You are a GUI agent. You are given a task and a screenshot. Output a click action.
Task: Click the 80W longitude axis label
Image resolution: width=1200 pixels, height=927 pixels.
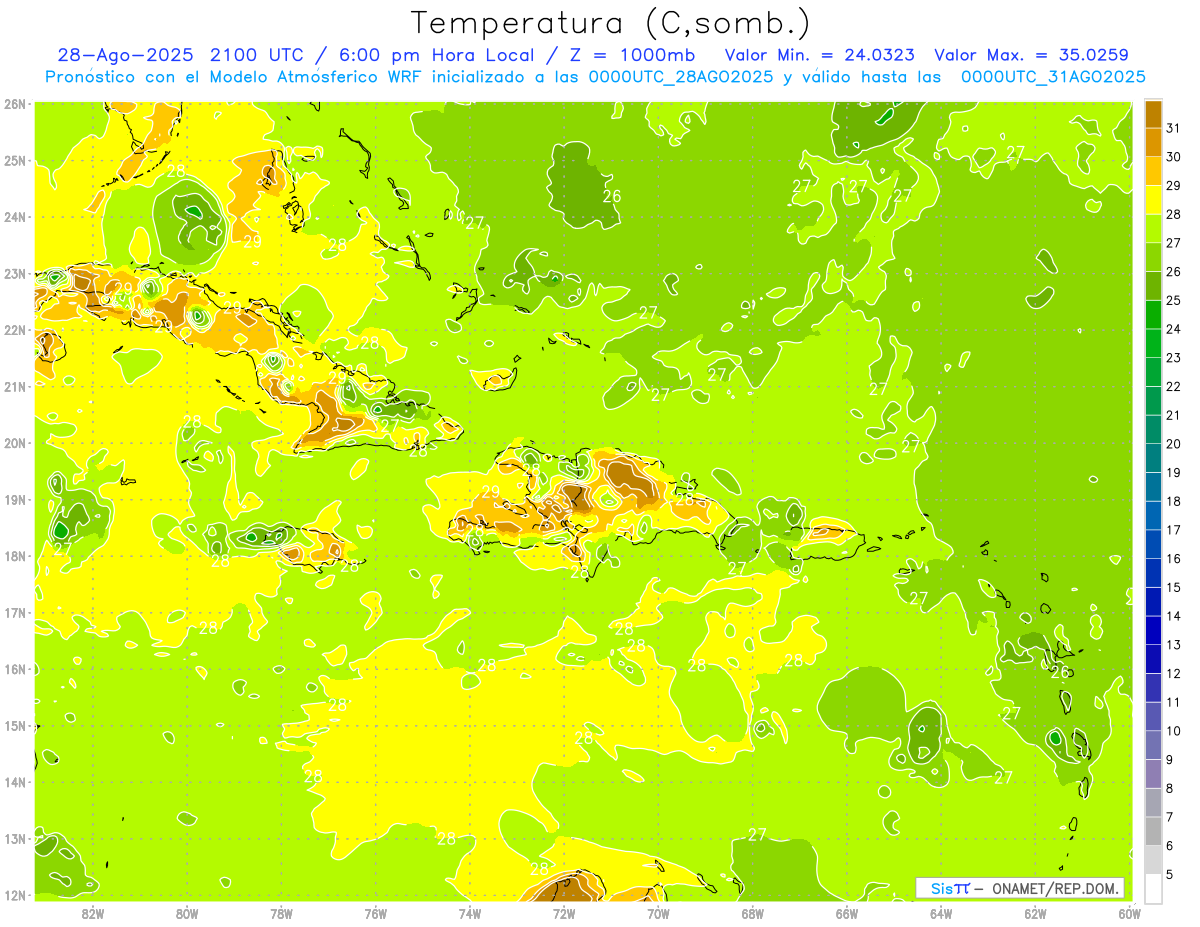(187, 913)
